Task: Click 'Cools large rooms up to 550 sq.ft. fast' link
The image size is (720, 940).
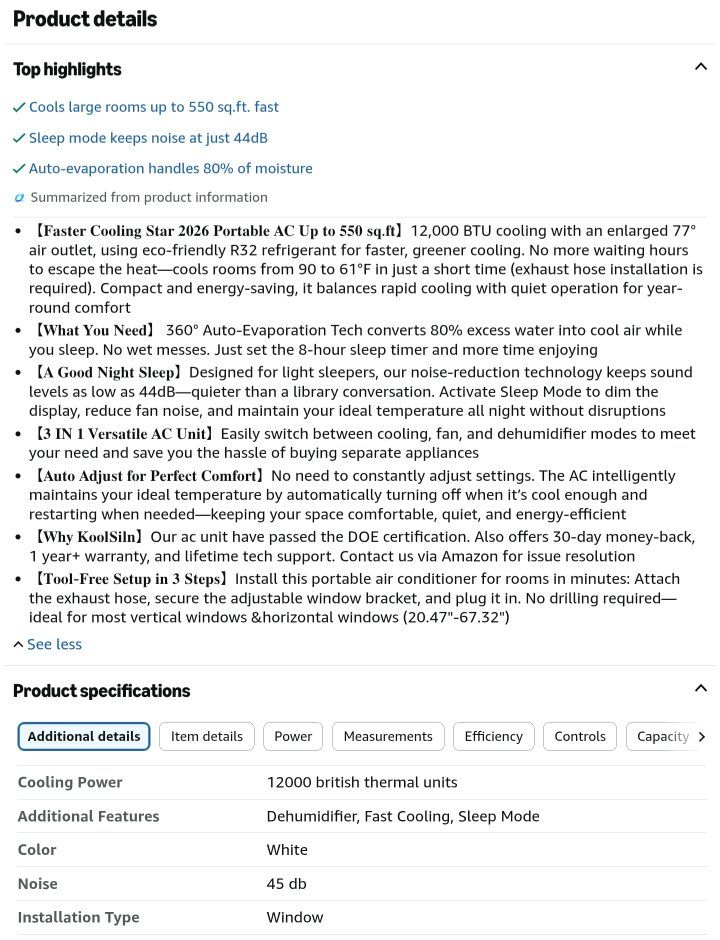Action: point(154,107)
